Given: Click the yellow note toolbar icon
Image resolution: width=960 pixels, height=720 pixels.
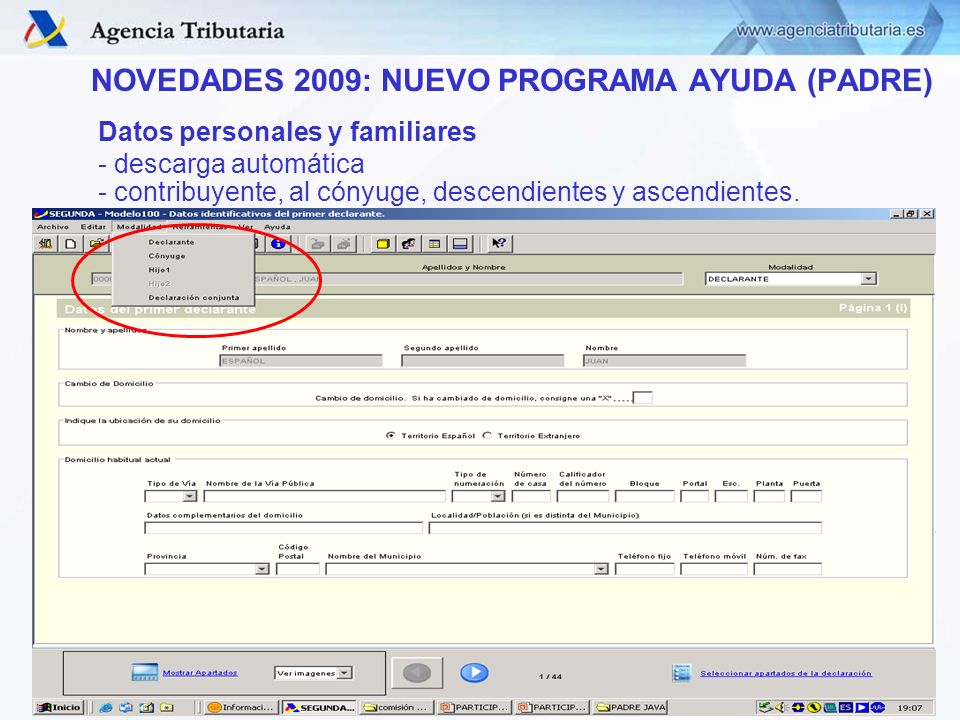Looking at the screenshot, I should [x=383, y=244].
